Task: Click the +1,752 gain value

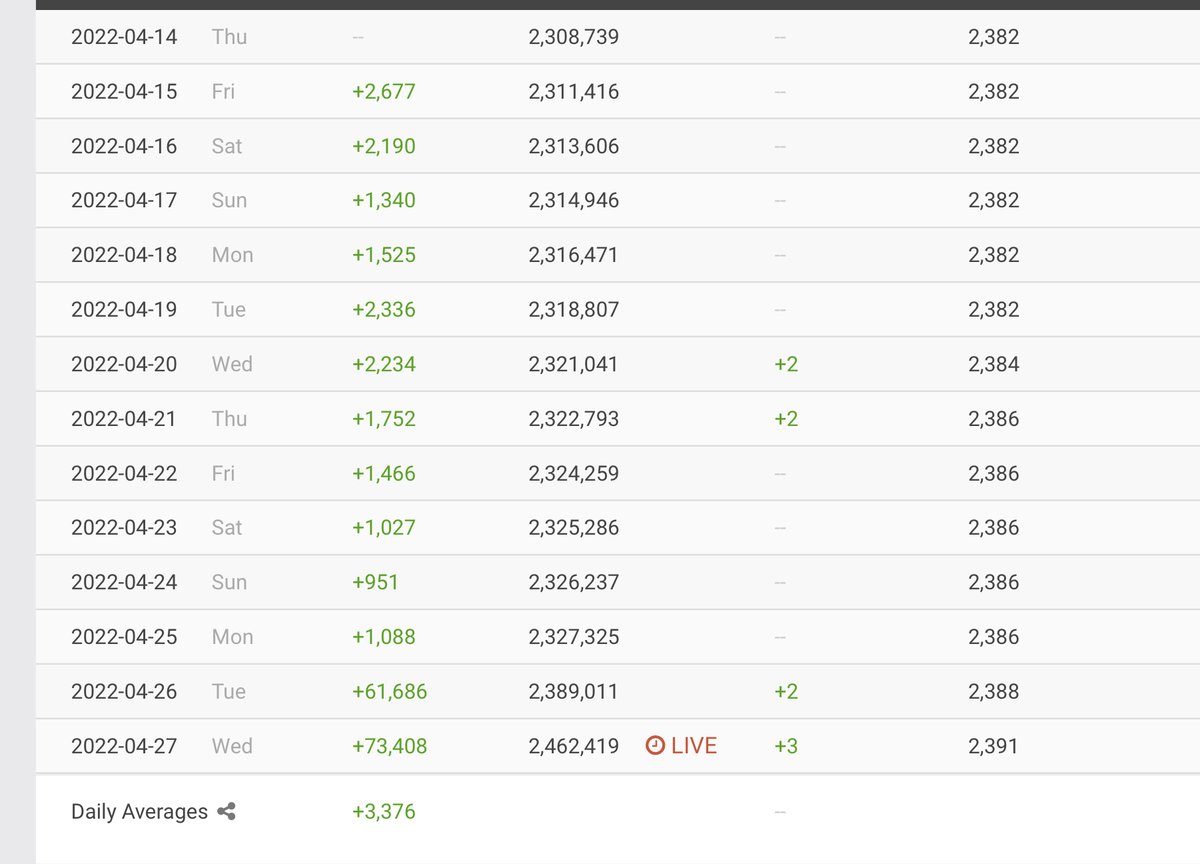Action: click(x=384, y=419)
